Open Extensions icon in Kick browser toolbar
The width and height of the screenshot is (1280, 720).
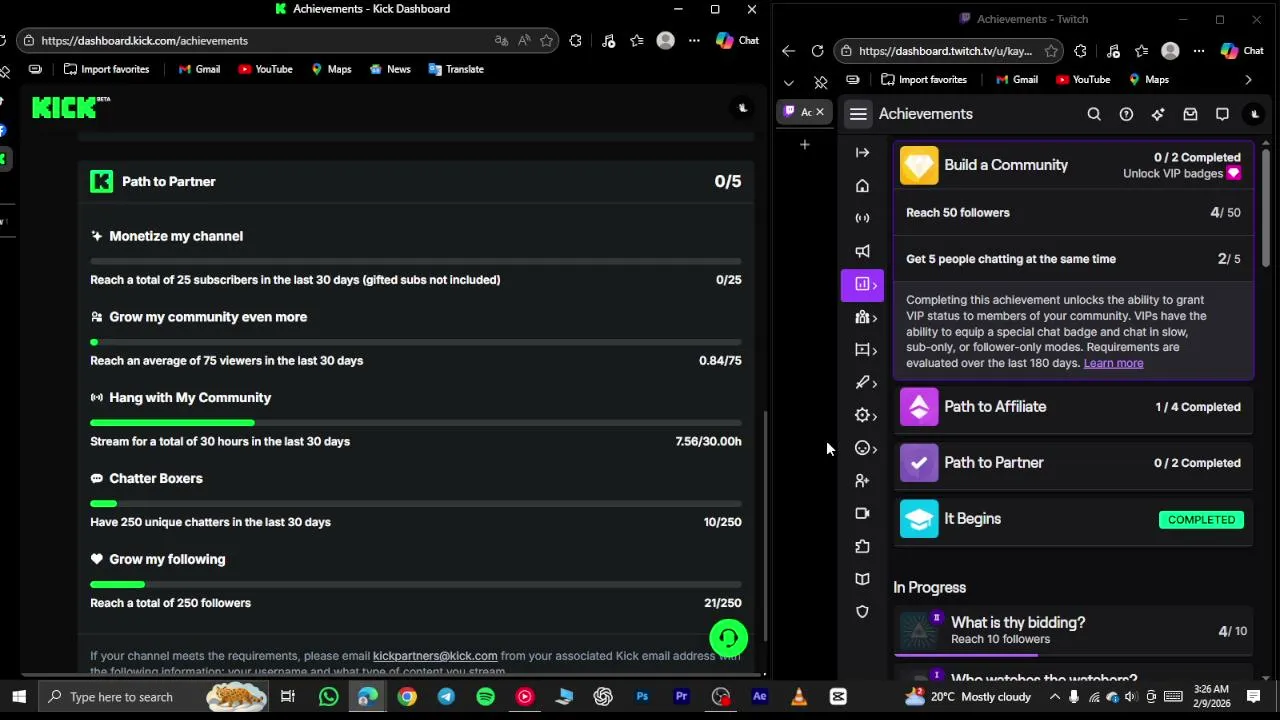575,41
